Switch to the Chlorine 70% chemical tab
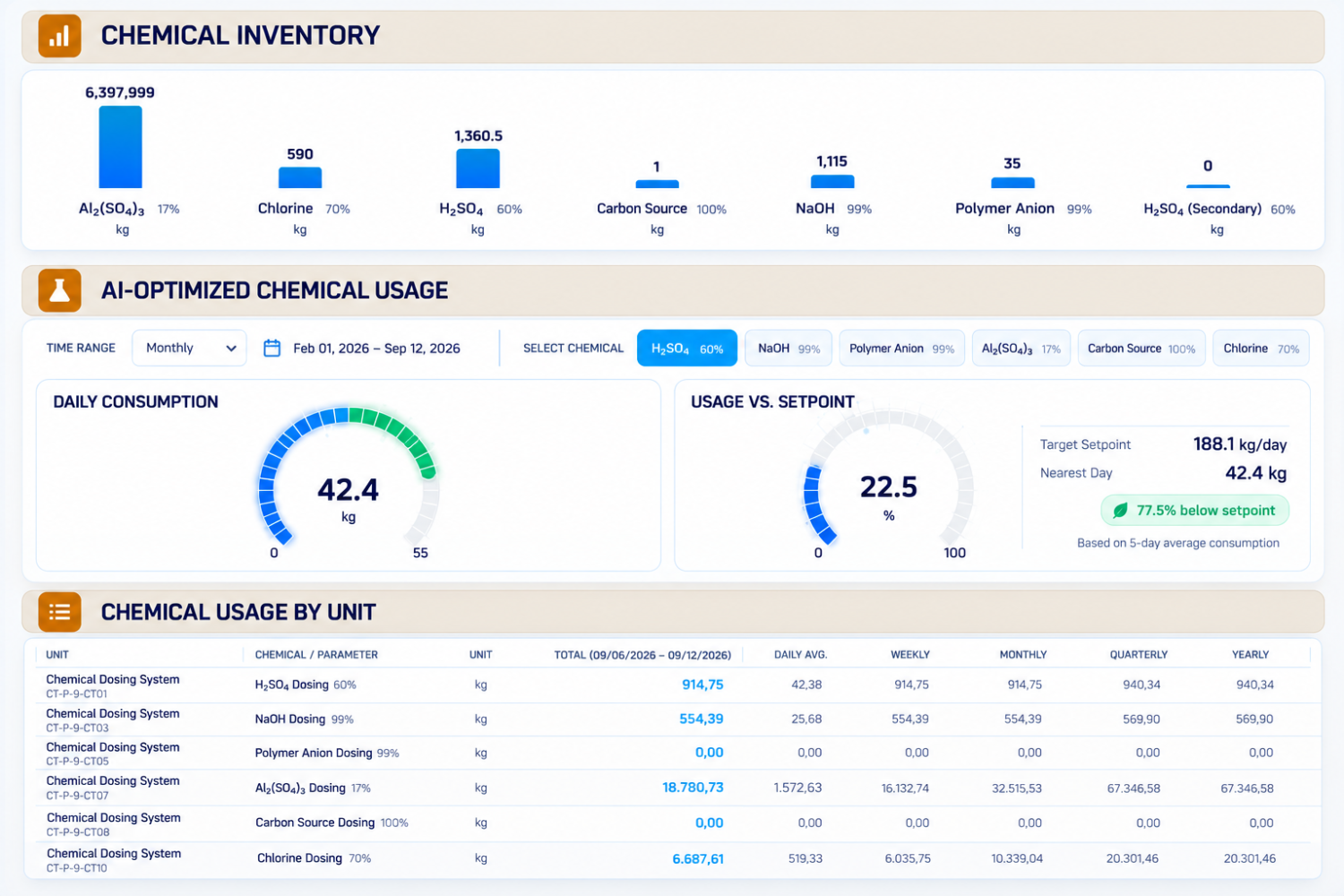 click(1261, 349)
